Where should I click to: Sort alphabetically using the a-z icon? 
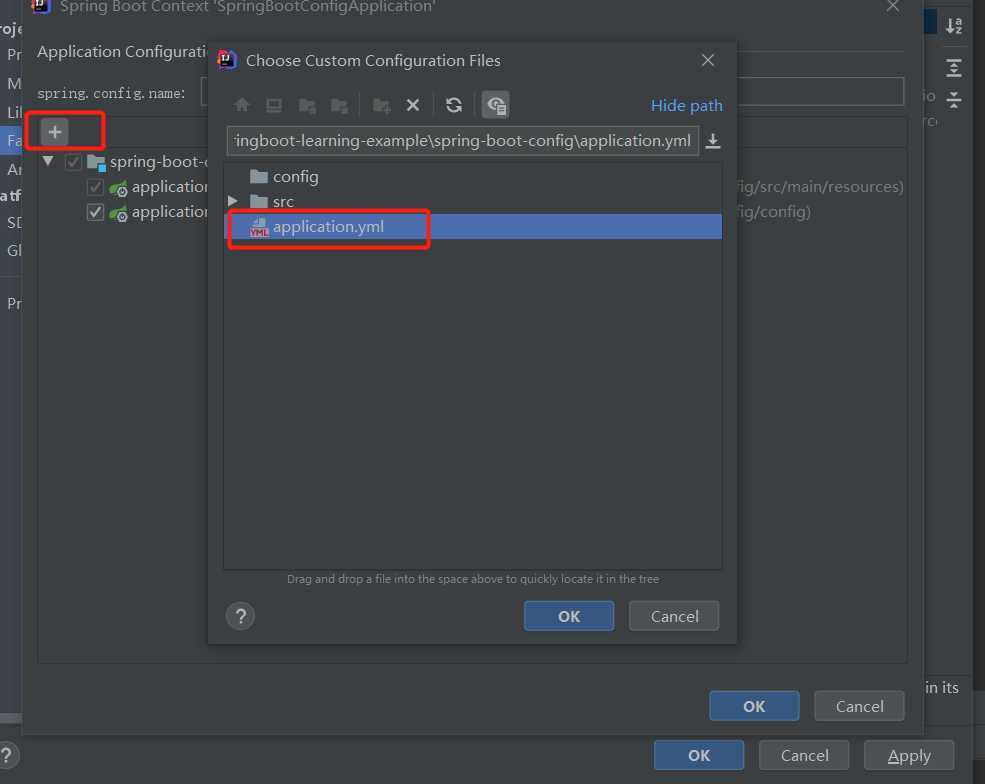pos(954,25)
